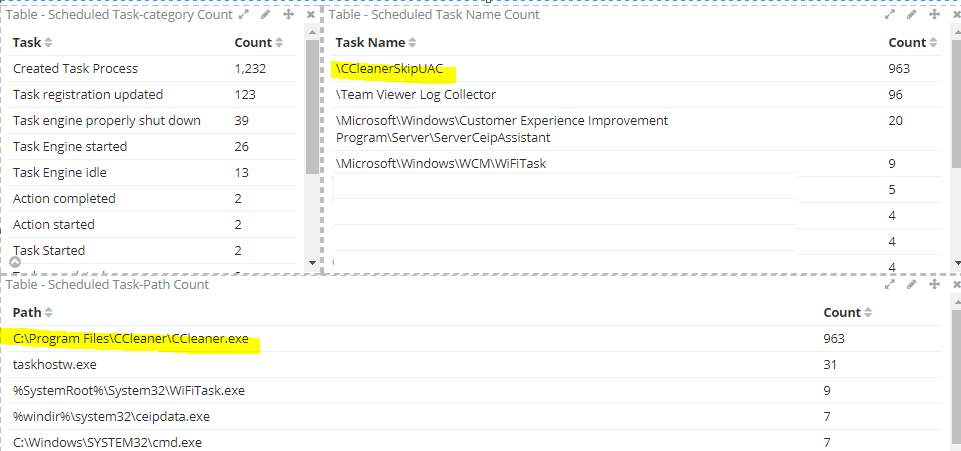Select the taskhostw.exe path row

475,365
